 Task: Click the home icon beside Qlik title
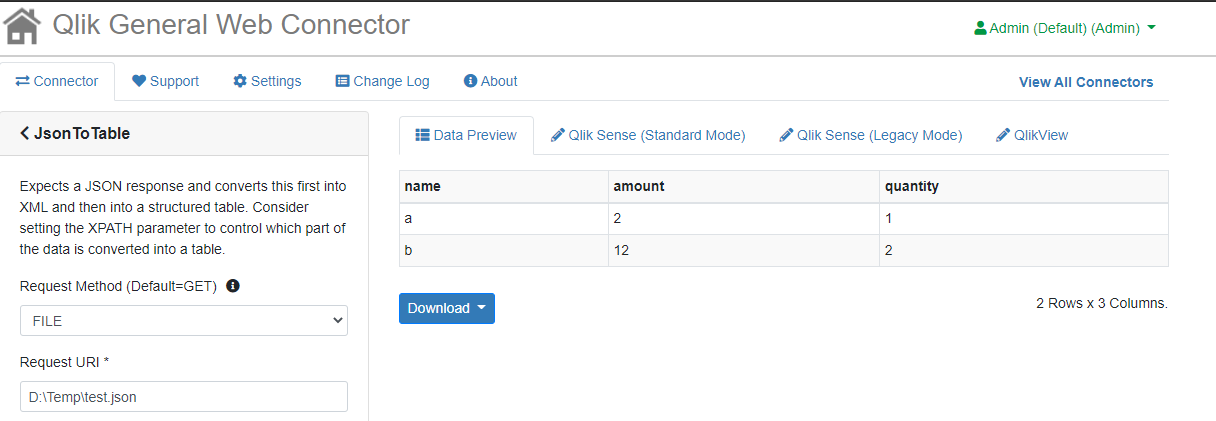coord(23,26)
